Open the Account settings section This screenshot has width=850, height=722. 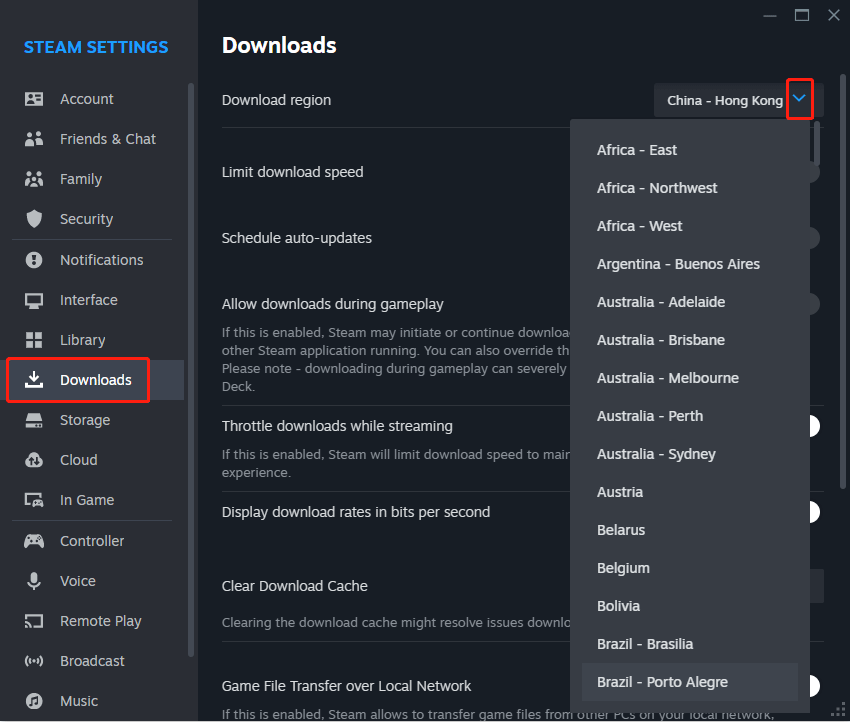coord(34,98)
